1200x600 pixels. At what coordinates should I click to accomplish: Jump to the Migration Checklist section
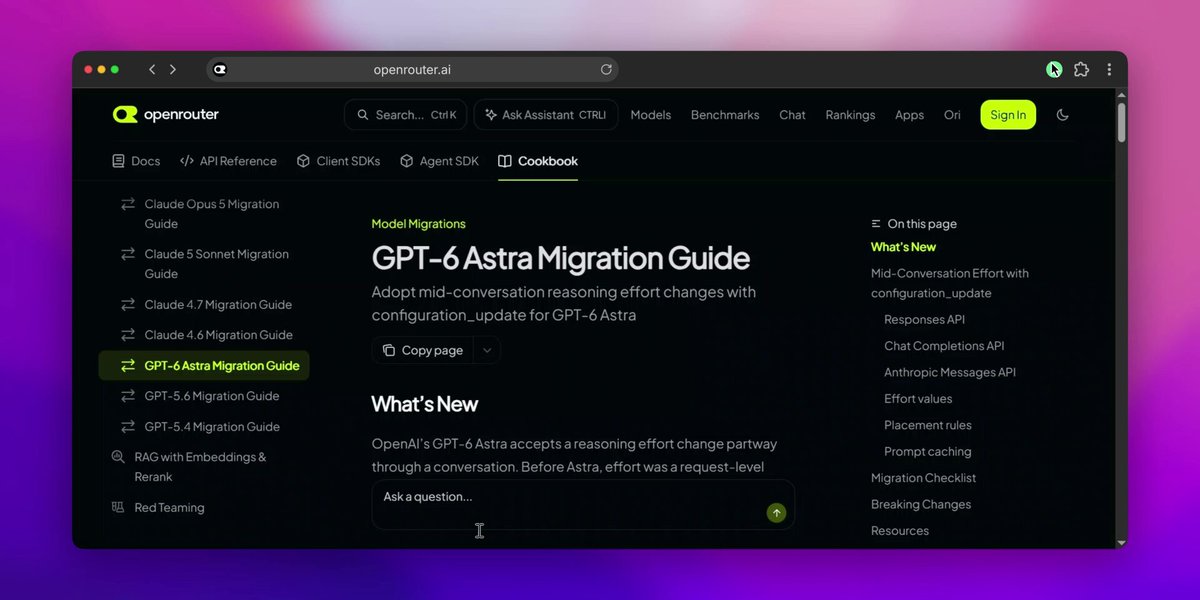pyautogui.click(x=923, y=478)
